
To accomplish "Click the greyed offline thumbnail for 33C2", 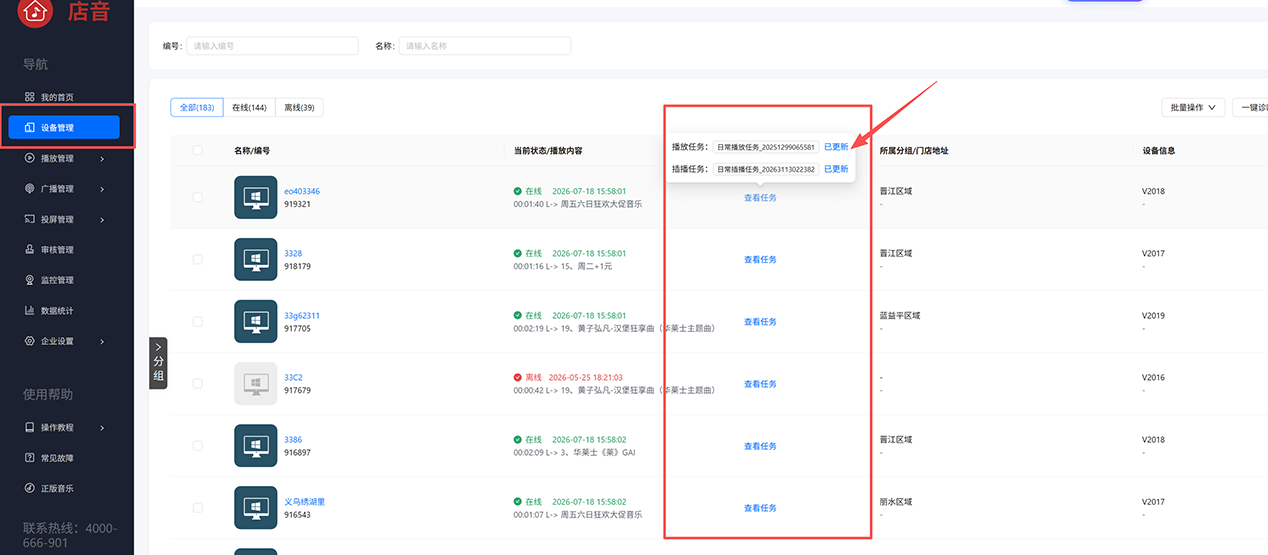I will 256,383.
